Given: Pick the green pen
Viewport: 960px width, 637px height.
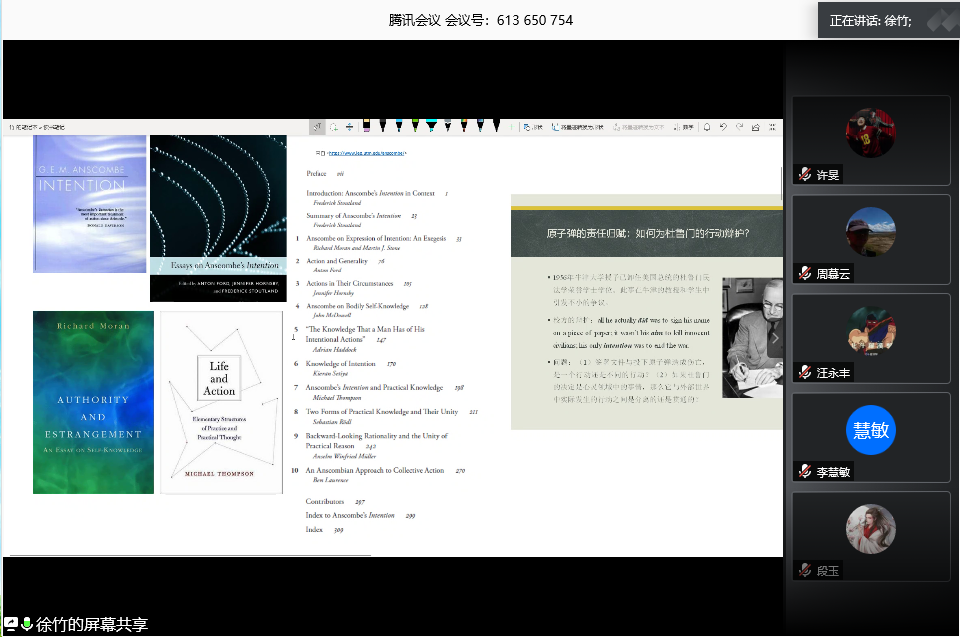Looking at the screenshot, I should (x=415, y=126).
